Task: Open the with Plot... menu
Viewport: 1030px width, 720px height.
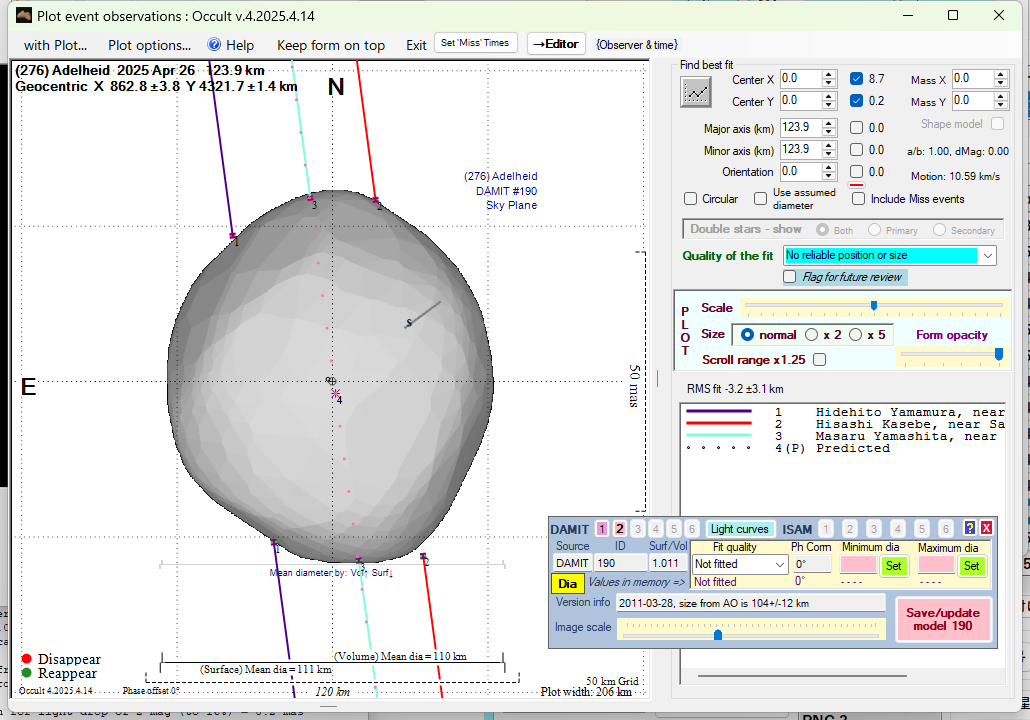Action: pyautogui.click(x=55, y=45)
